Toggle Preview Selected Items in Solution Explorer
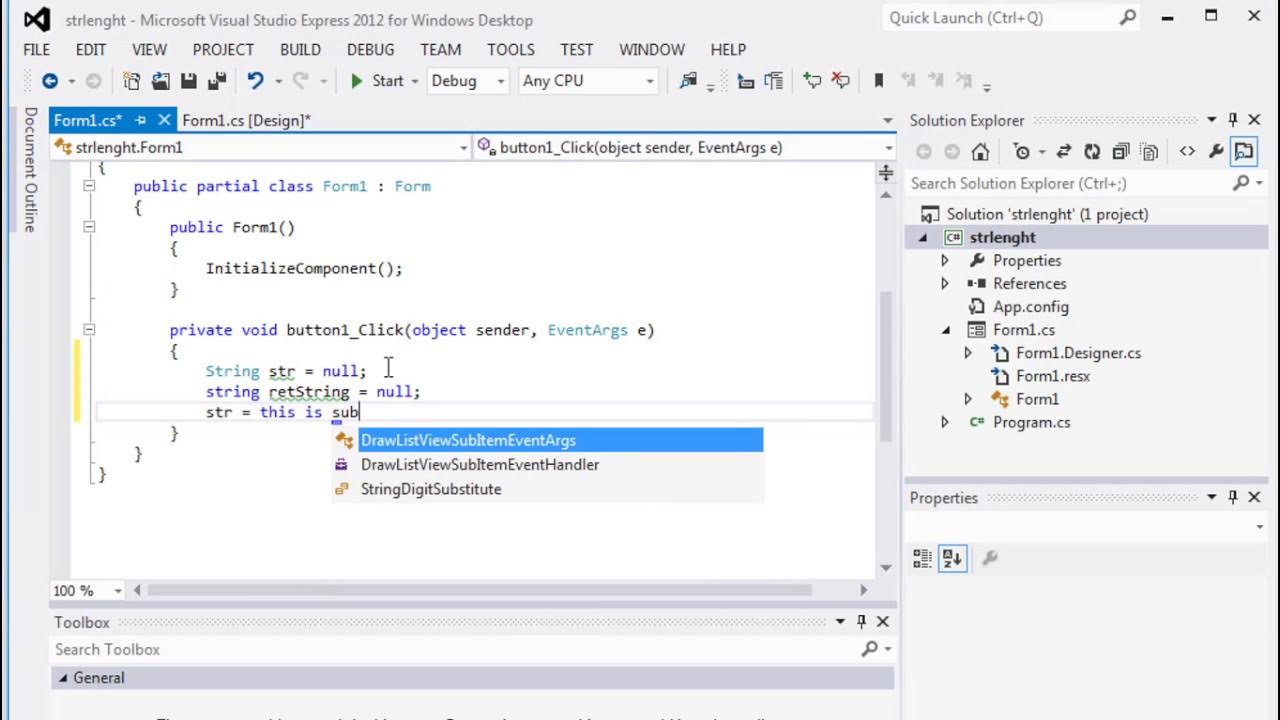 click(x=1244, y=152)
